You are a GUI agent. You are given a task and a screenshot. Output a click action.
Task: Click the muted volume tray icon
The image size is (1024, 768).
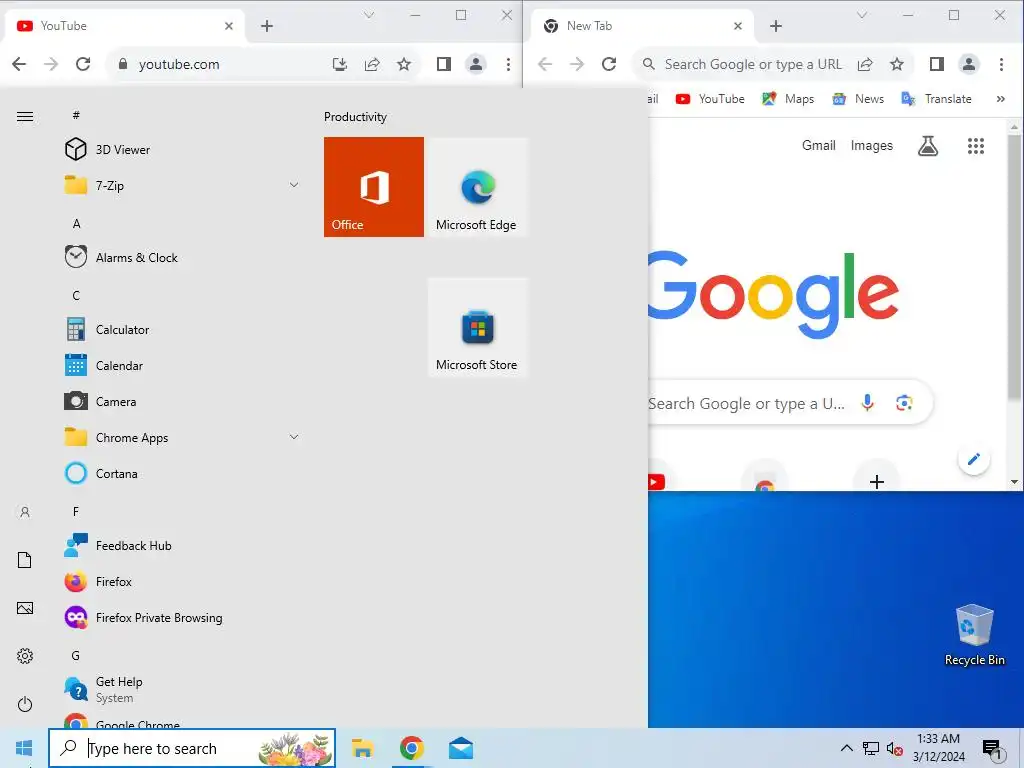(894, 748)
